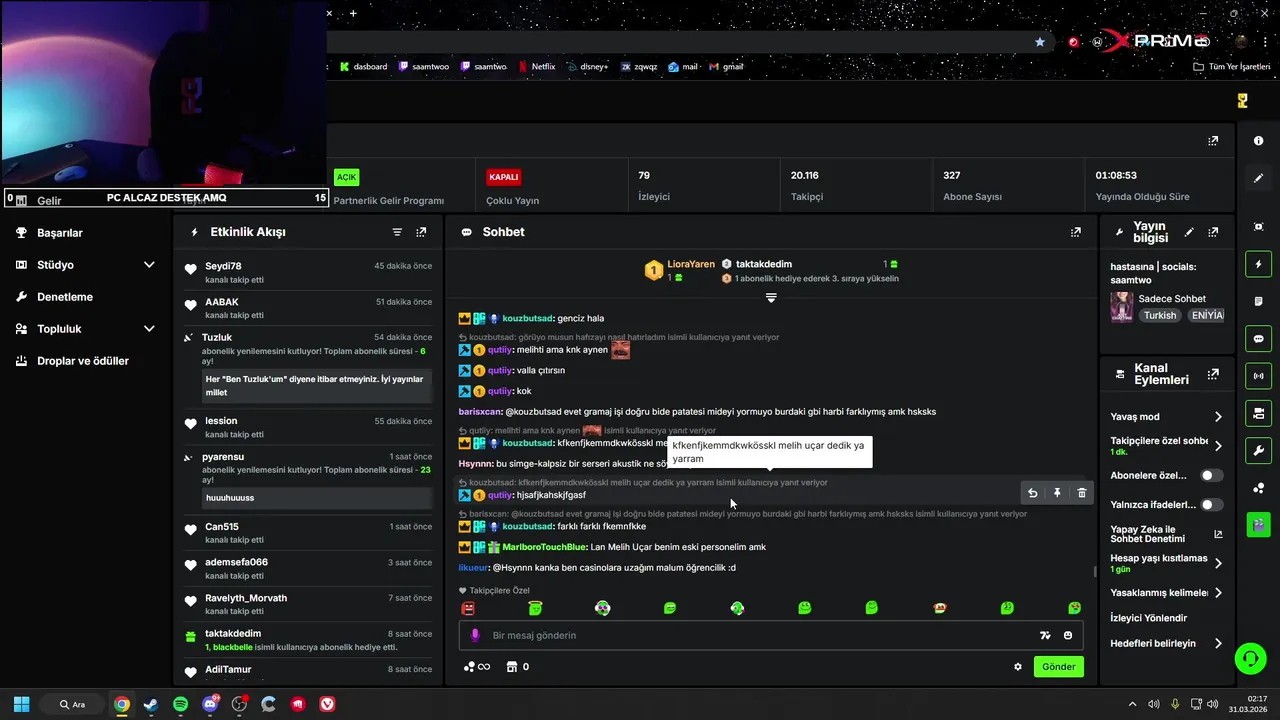Pop out the top statistics bar

(x=1213, y=141)
